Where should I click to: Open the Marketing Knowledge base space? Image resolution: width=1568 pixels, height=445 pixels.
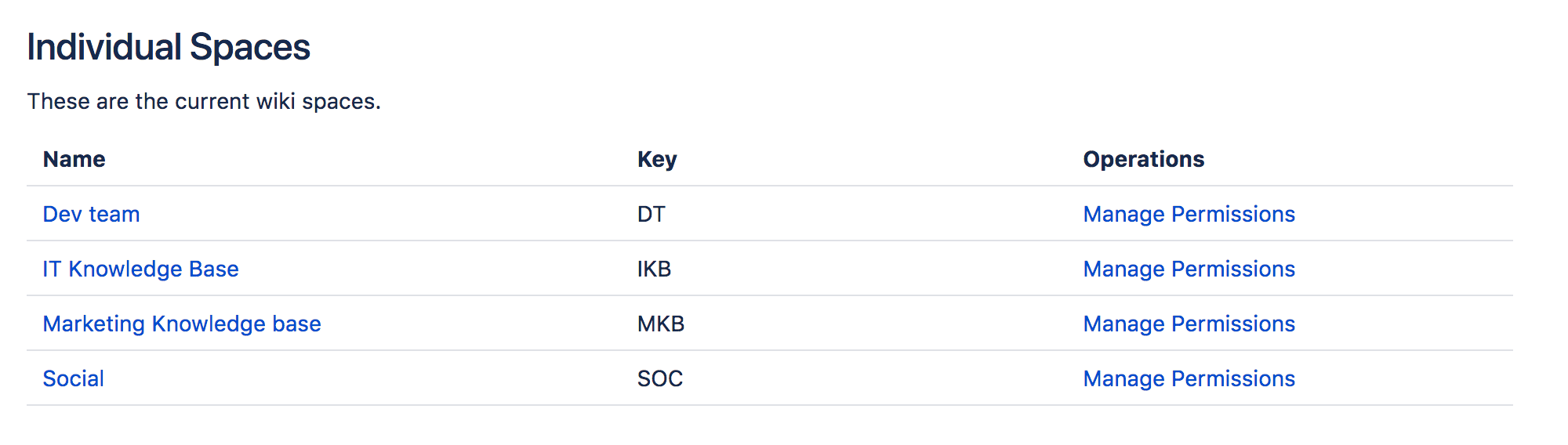182,324
